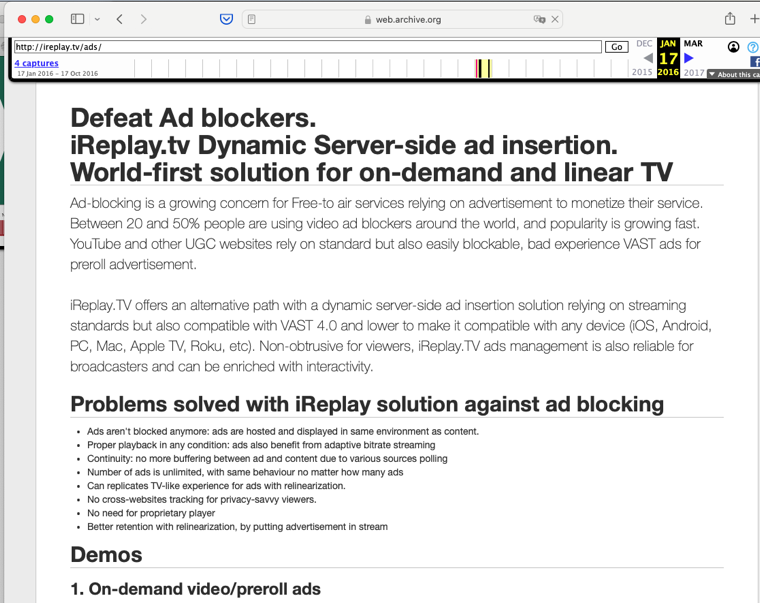Go forward with the forward arrow

143,19
